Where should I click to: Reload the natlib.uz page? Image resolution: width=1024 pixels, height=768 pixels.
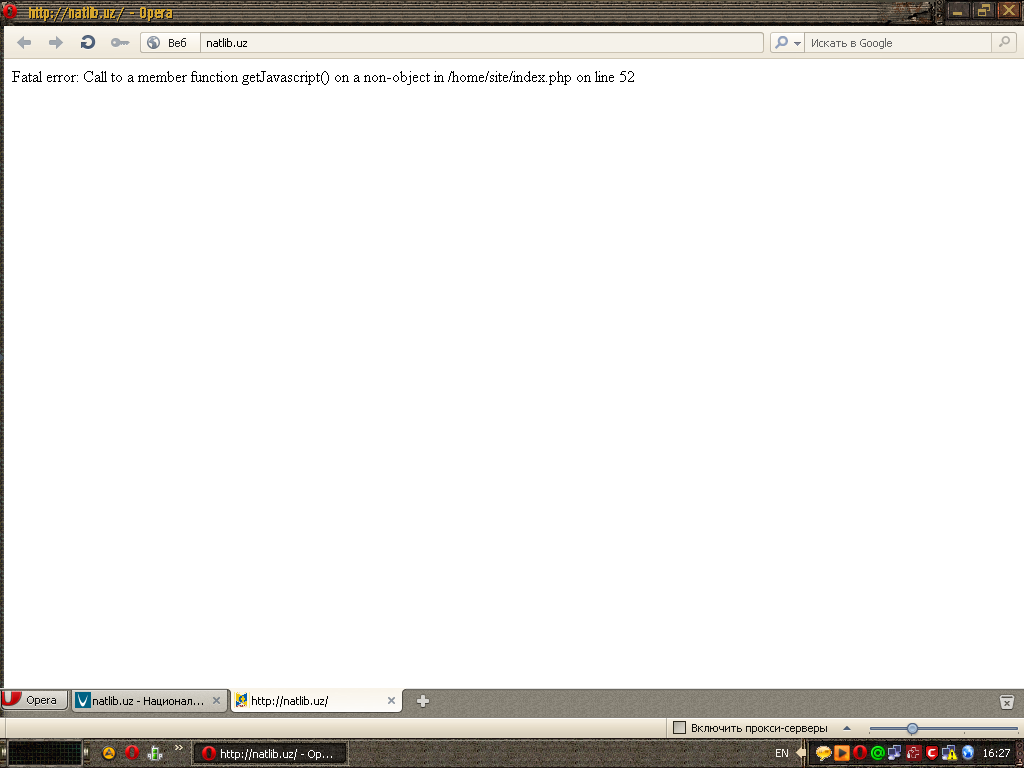tap(88, 42)
